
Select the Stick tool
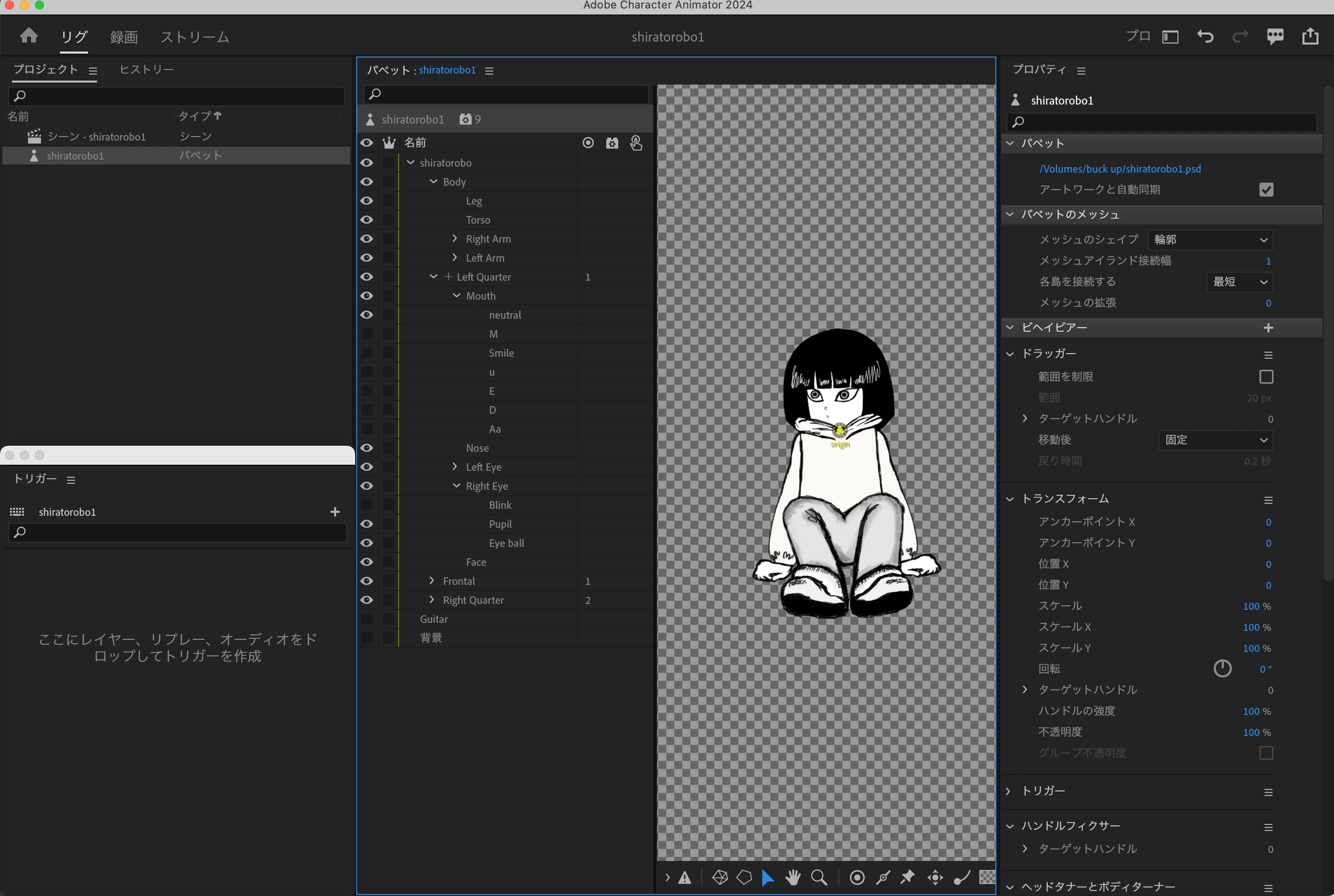click(883, 877)
